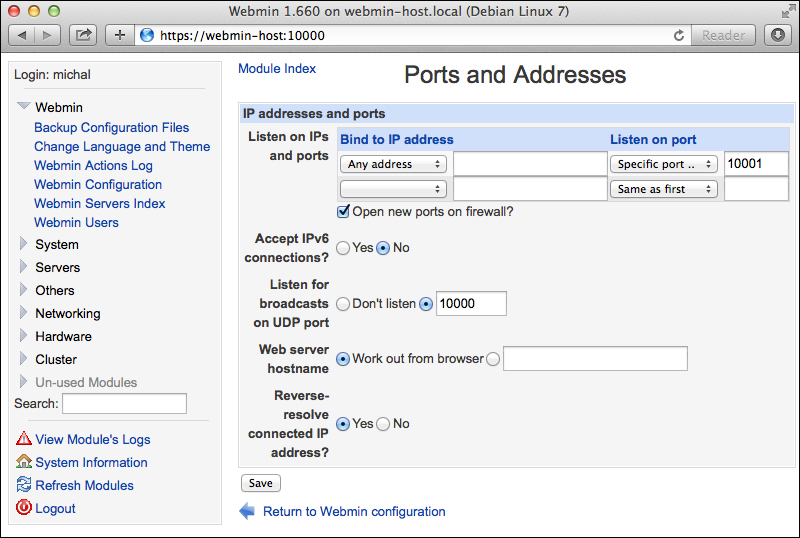
Task: Expand the Servers category
Action: [23, 266]
